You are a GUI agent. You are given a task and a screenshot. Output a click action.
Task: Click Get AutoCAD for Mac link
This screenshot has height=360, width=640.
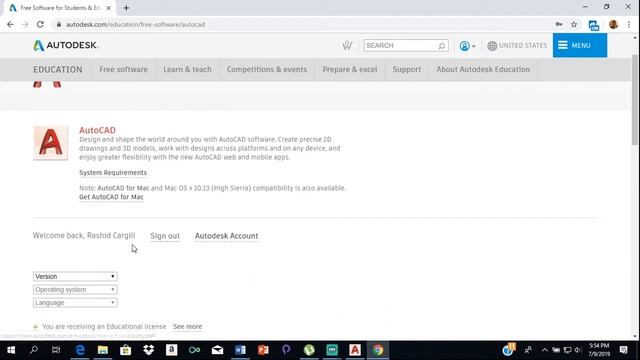click(111, 197)
